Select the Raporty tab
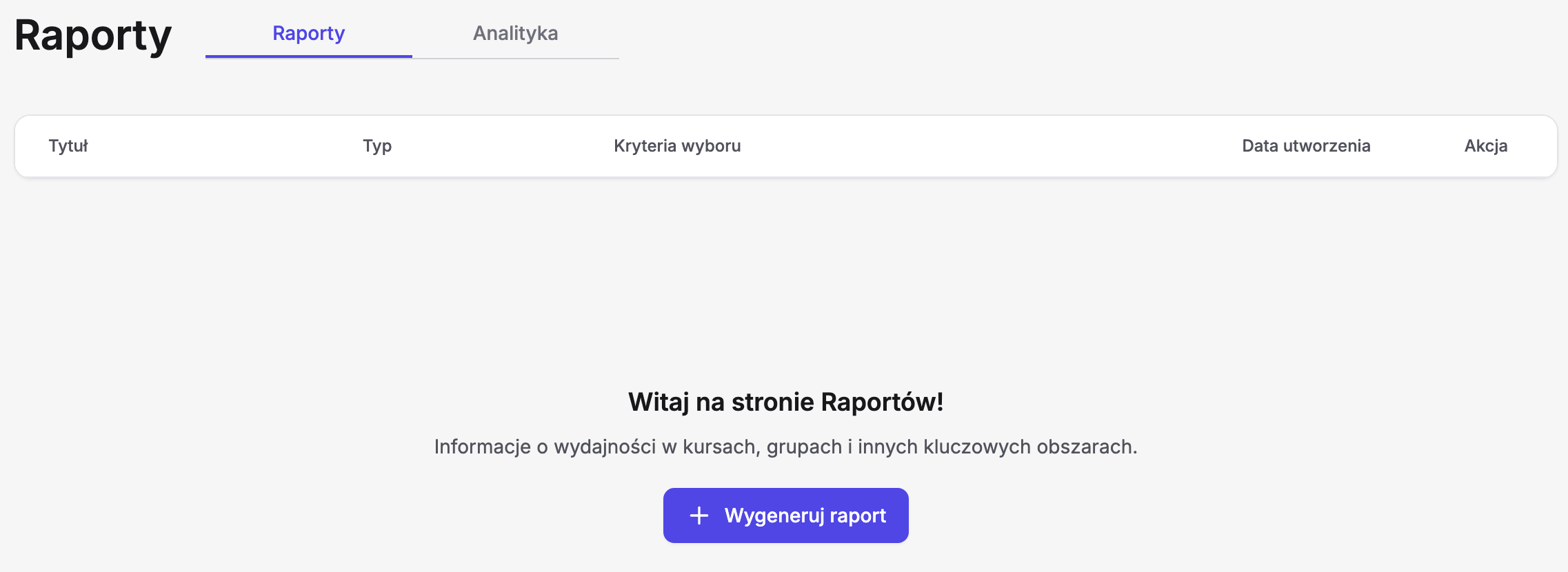 point(308,33)
